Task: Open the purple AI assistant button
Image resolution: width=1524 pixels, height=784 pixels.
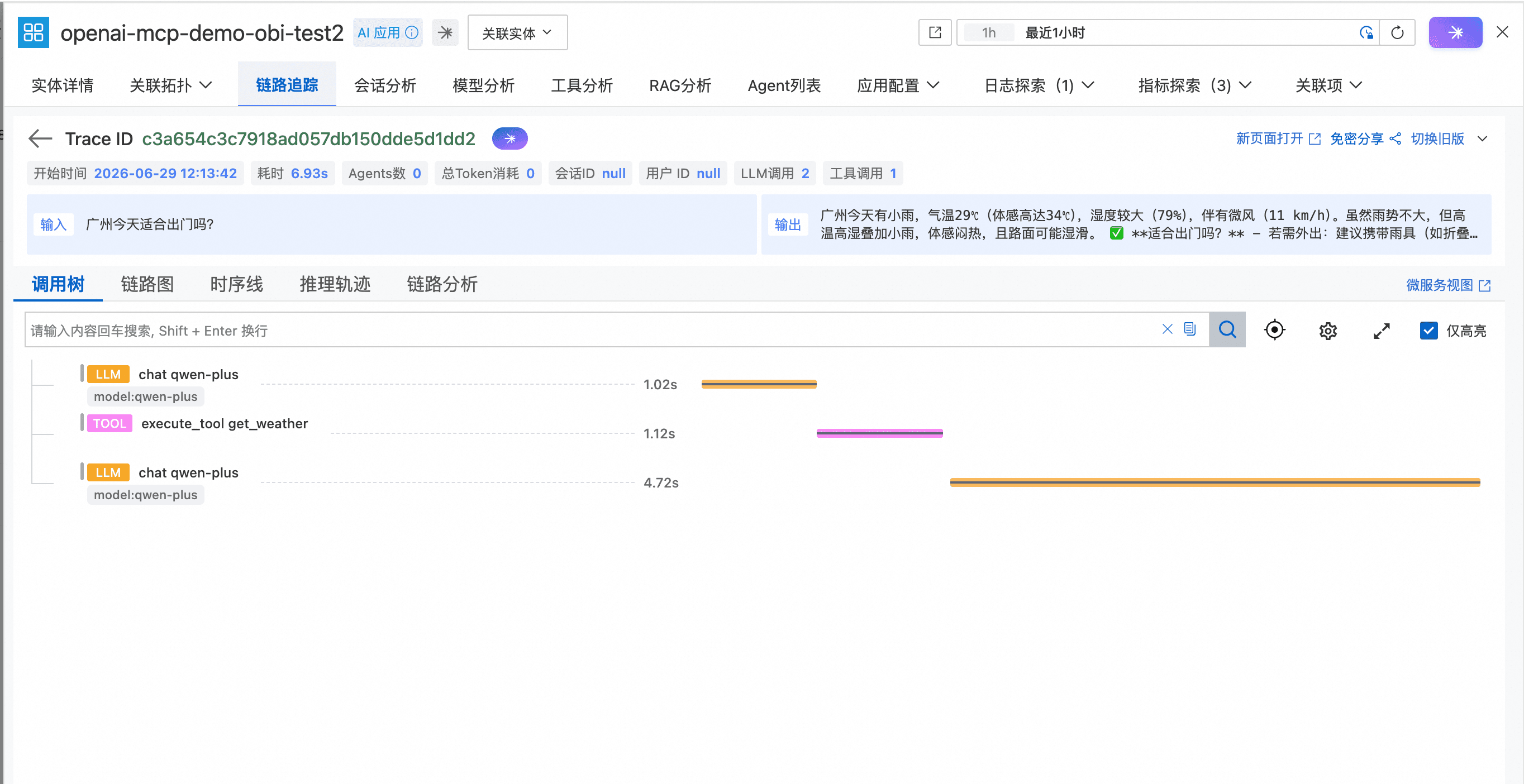Action: point(1455,32)
